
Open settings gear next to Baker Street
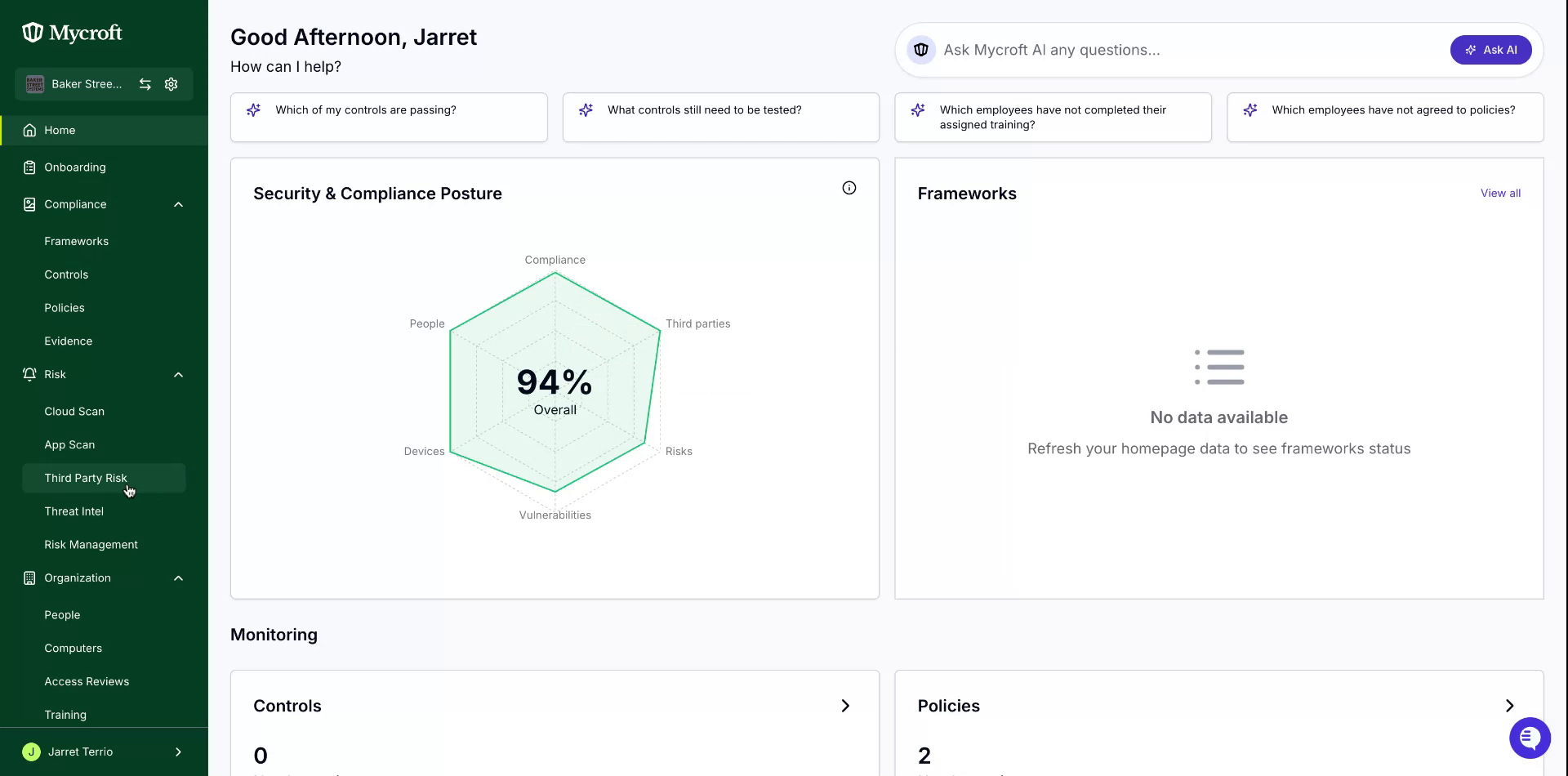(171, 84)
